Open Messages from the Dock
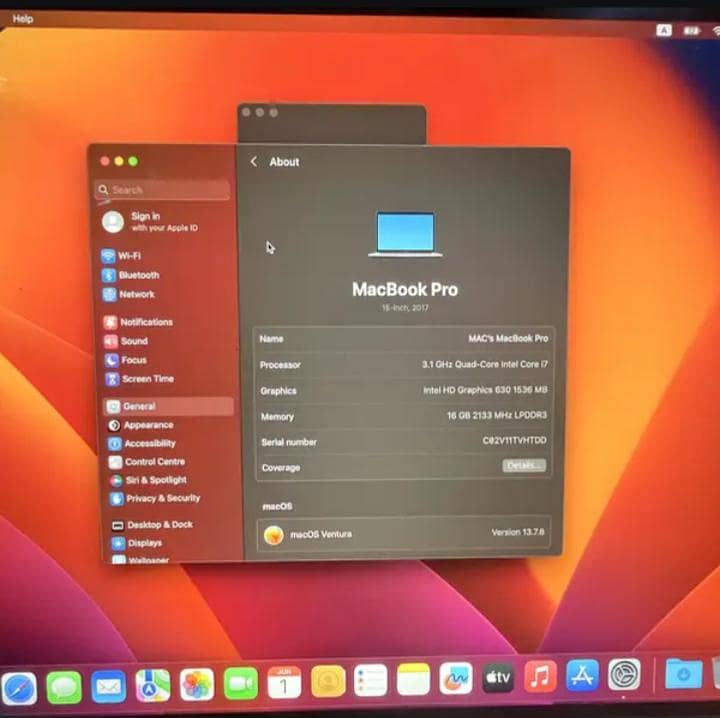Viewport: 720px width, 718px height. coord(64,687)
